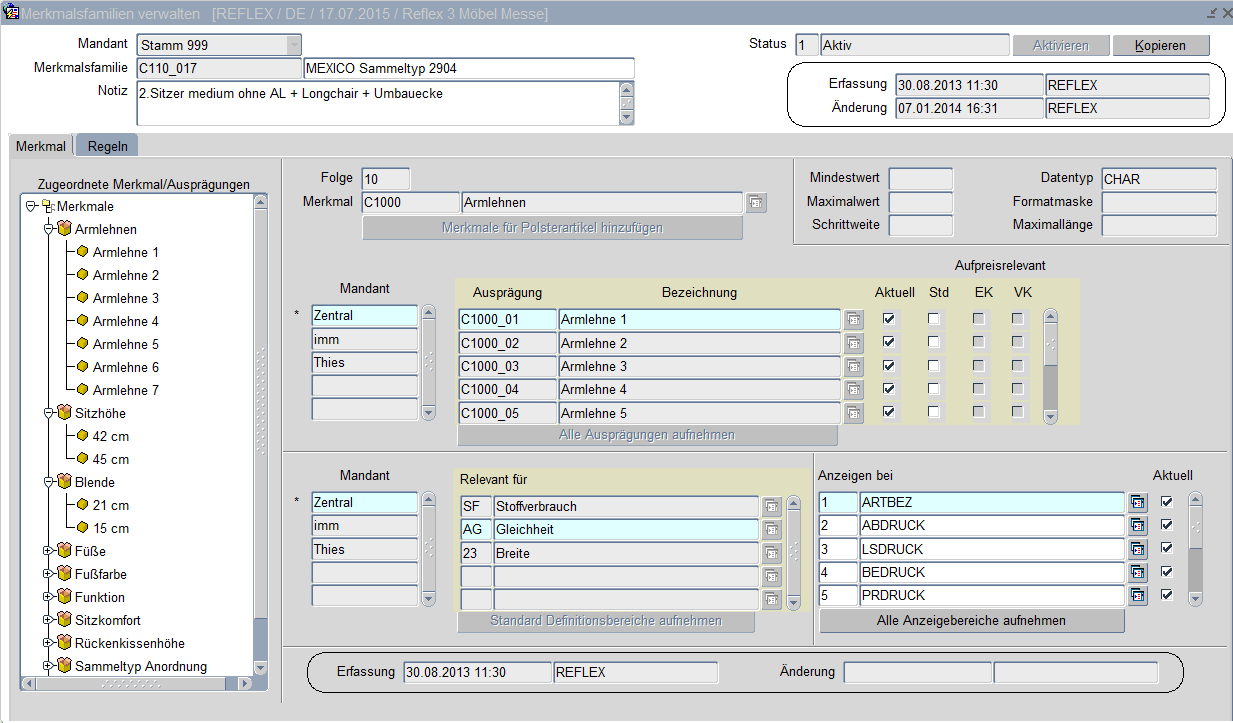1233x723 pixels.
Task: Collapse the Sitzhöhe tree node
Action: 48,413
